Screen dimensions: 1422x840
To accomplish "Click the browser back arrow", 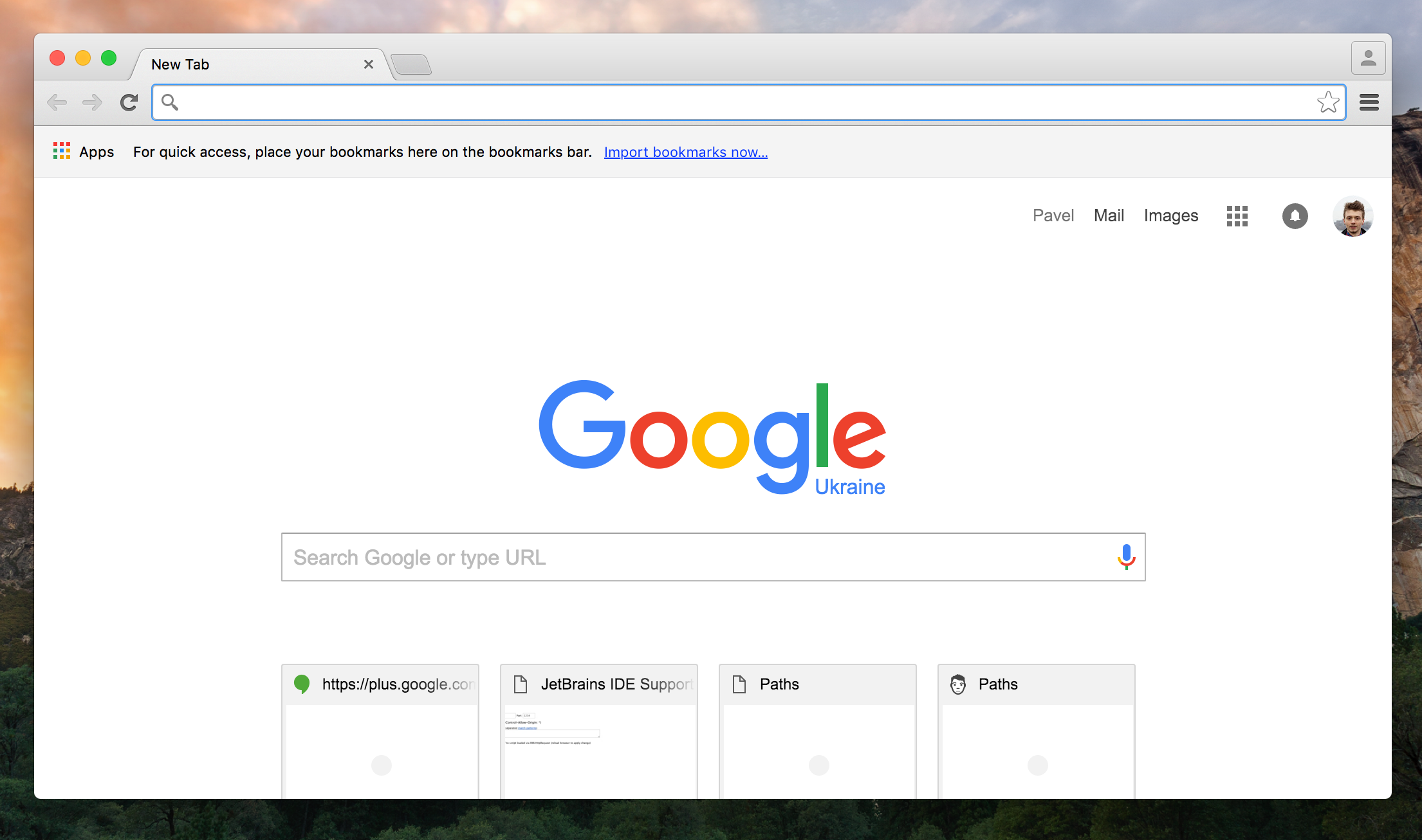I will (57, 102).
